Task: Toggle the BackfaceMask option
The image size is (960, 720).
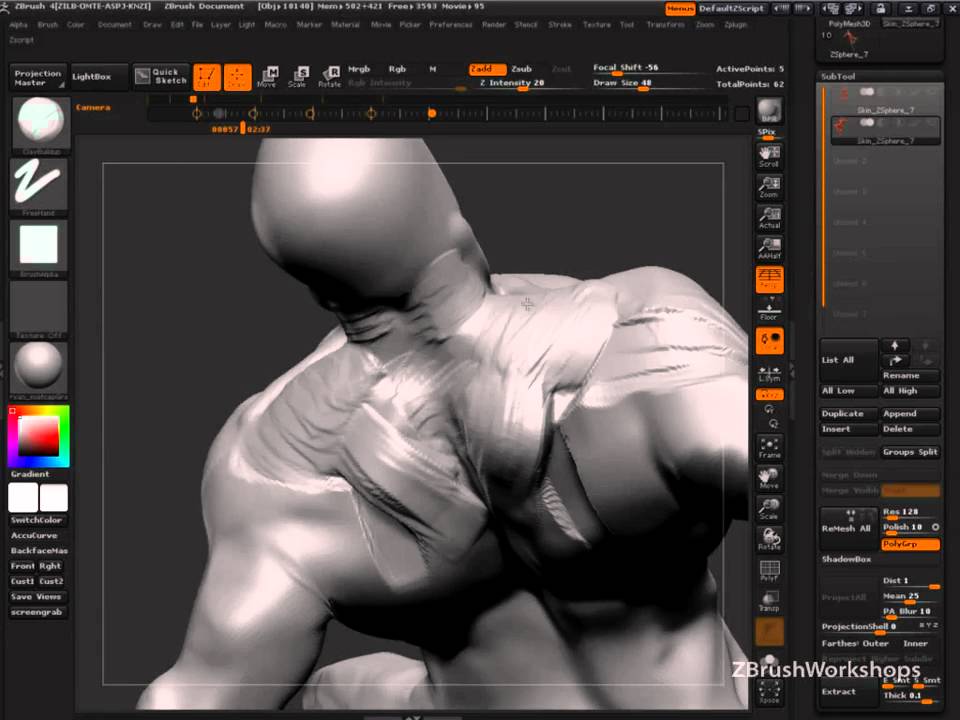Action: [x=38, y=550]
